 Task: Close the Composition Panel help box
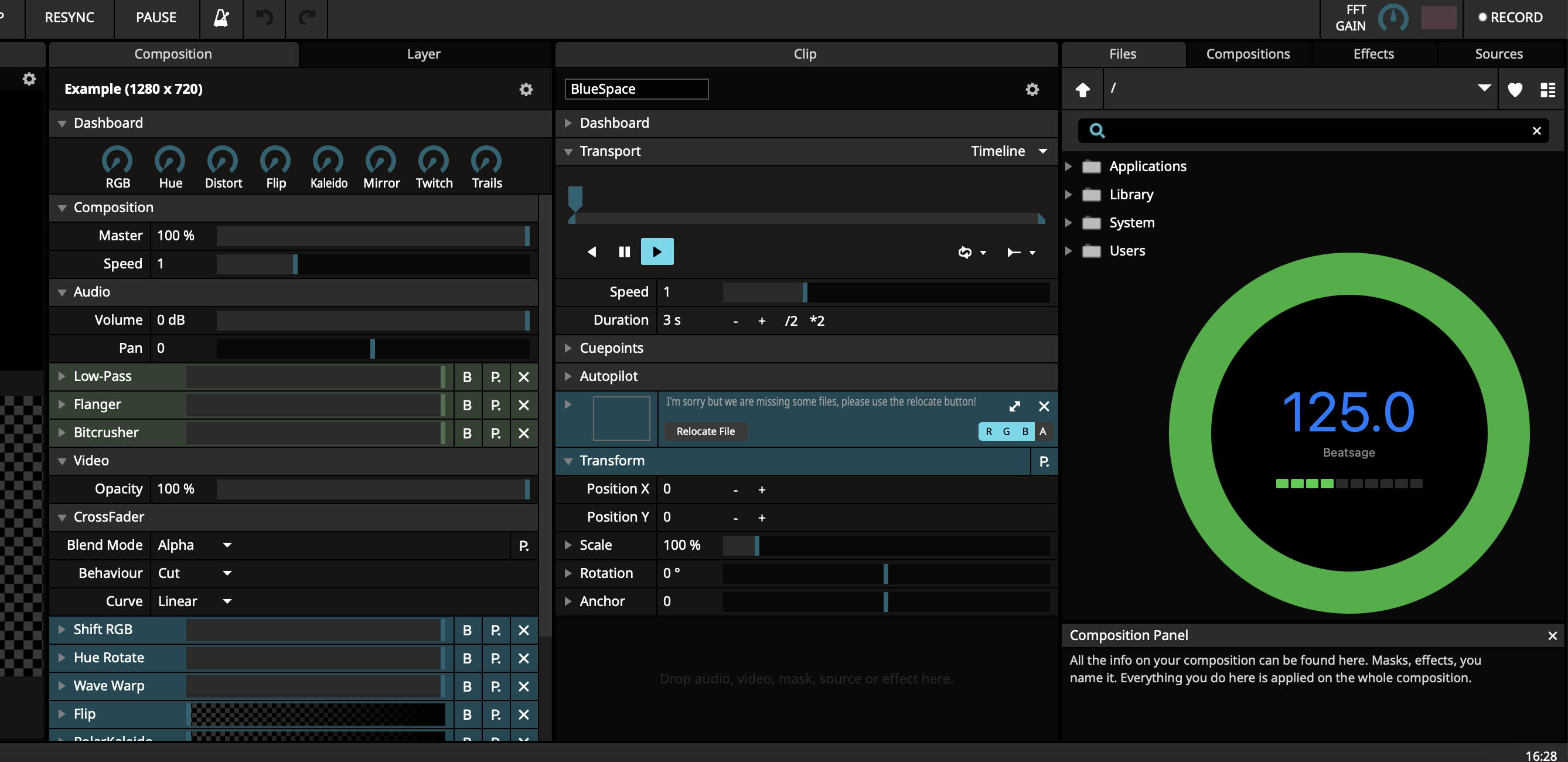1553,636
